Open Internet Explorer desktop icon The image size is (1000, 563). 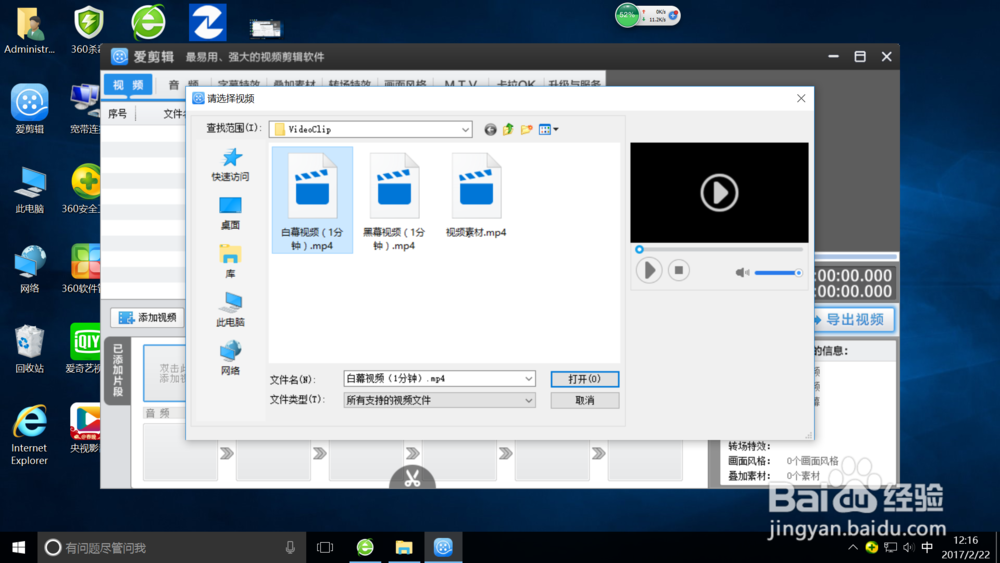point(29,435)
